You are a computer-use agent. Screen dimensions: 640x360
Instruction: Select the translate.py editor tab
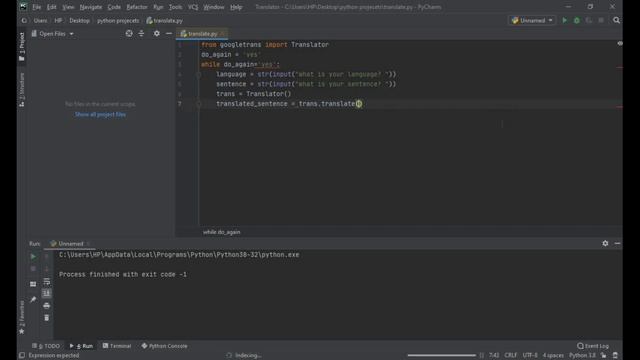point(202,34)
